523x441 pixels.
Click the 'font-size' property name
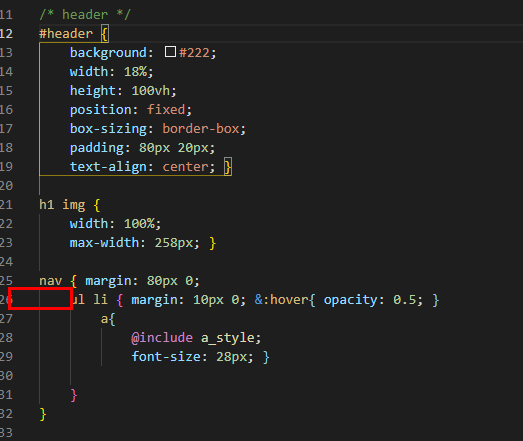(x=166, y=357)
